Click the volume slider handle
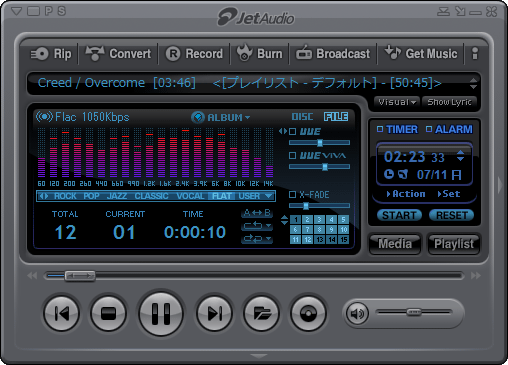 point(414,312)
